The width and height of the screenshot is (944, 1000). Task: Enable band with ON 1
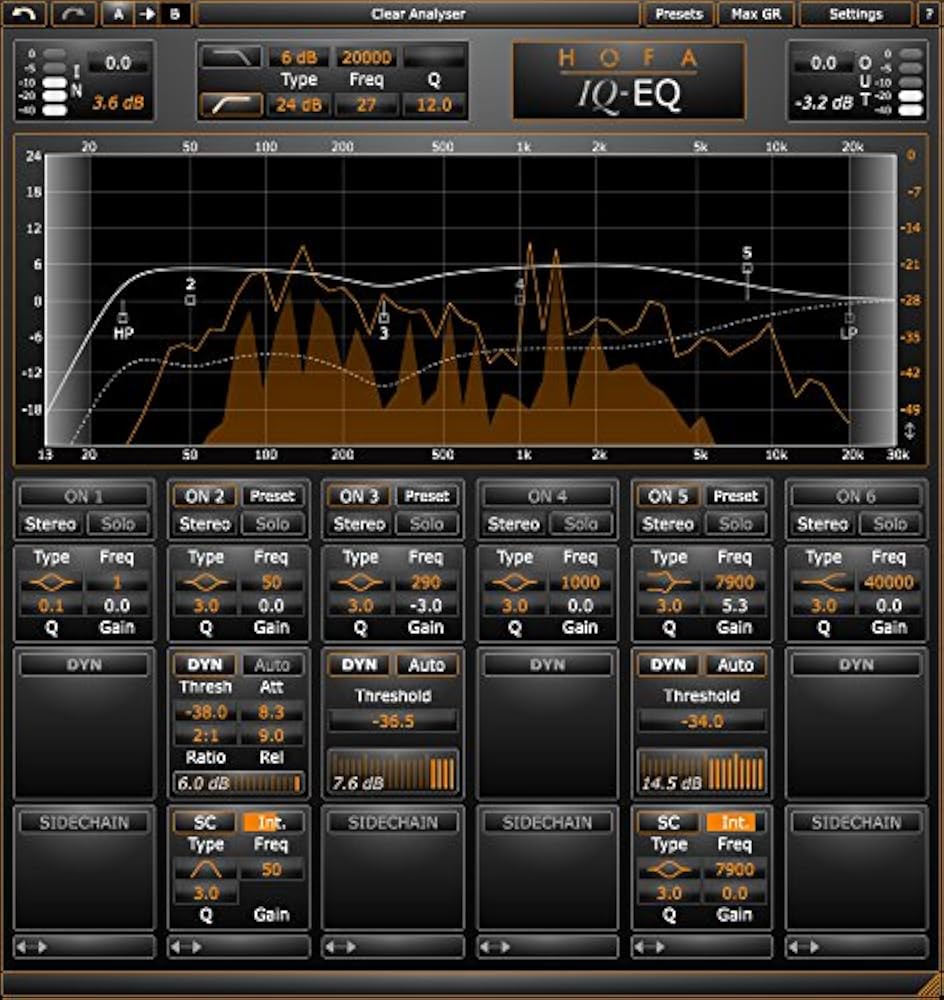point(84,496)
